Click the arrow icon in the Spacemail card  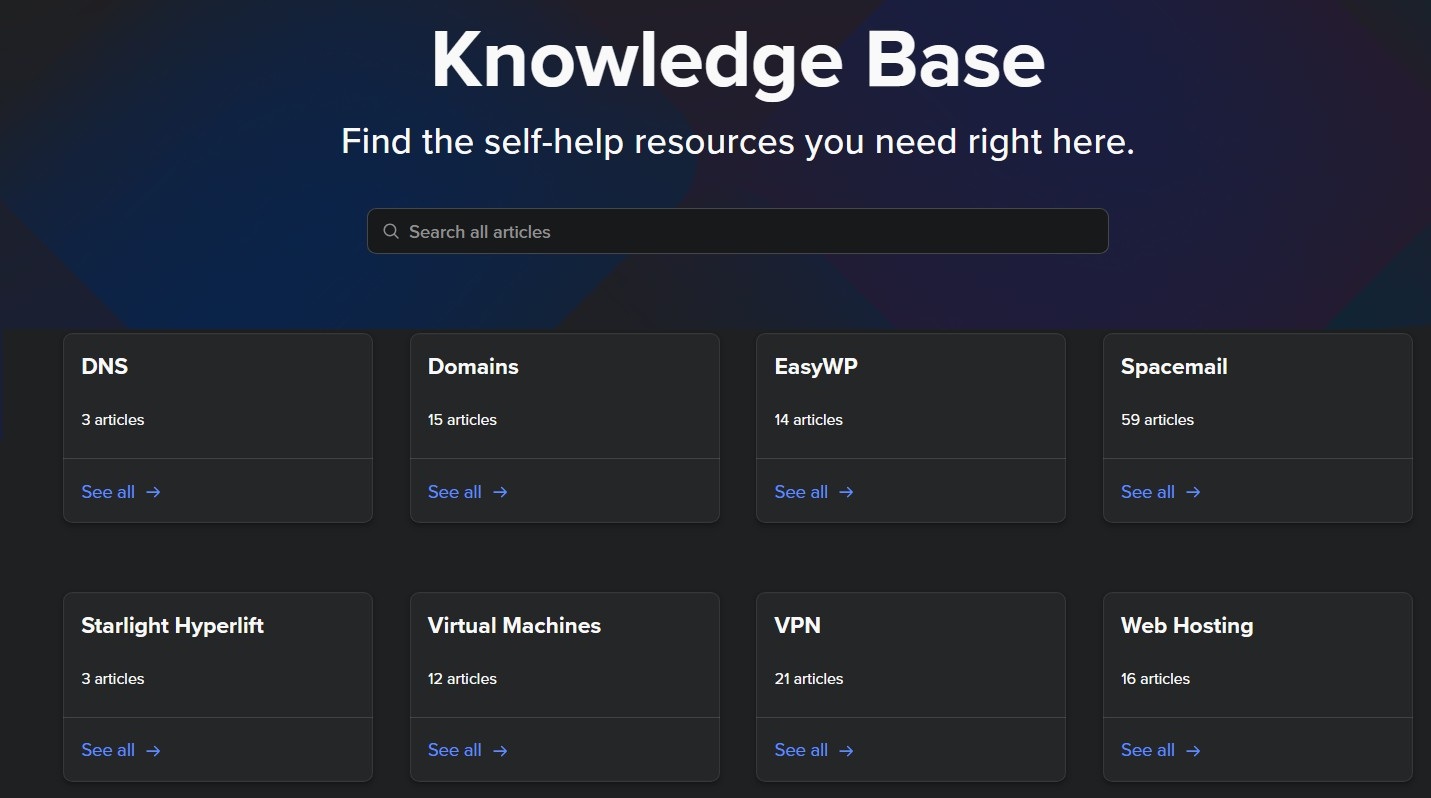pyautogui.click(x=1192, y=492)
